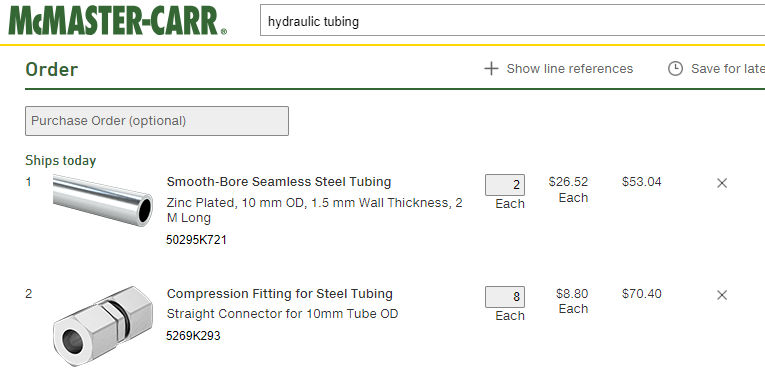Click Show line references text
The height and width of the screenshot is (381, 765).
pos(570,69)
